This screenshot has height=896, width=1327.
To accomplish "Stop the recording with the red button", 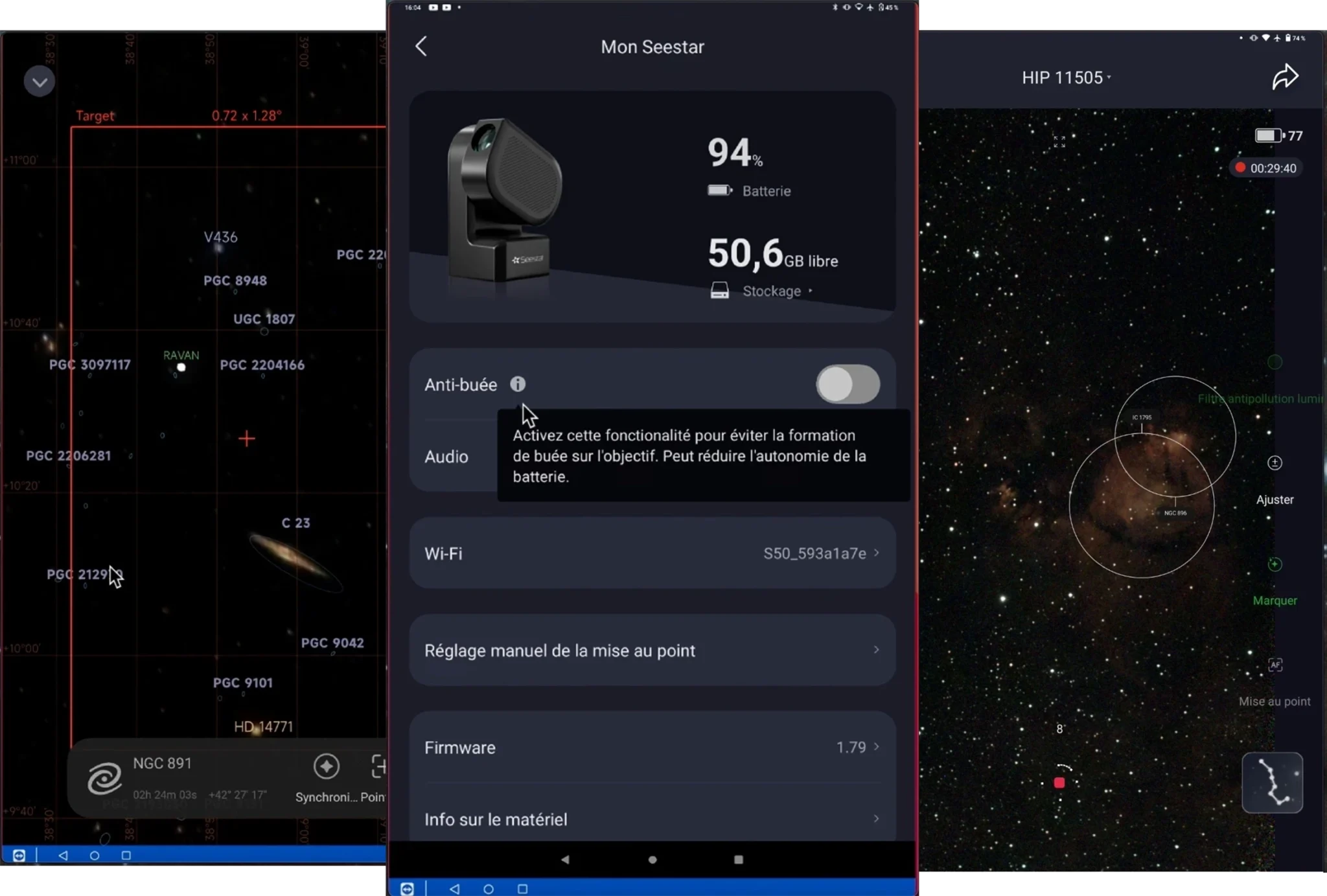I will coord(1059,783).
